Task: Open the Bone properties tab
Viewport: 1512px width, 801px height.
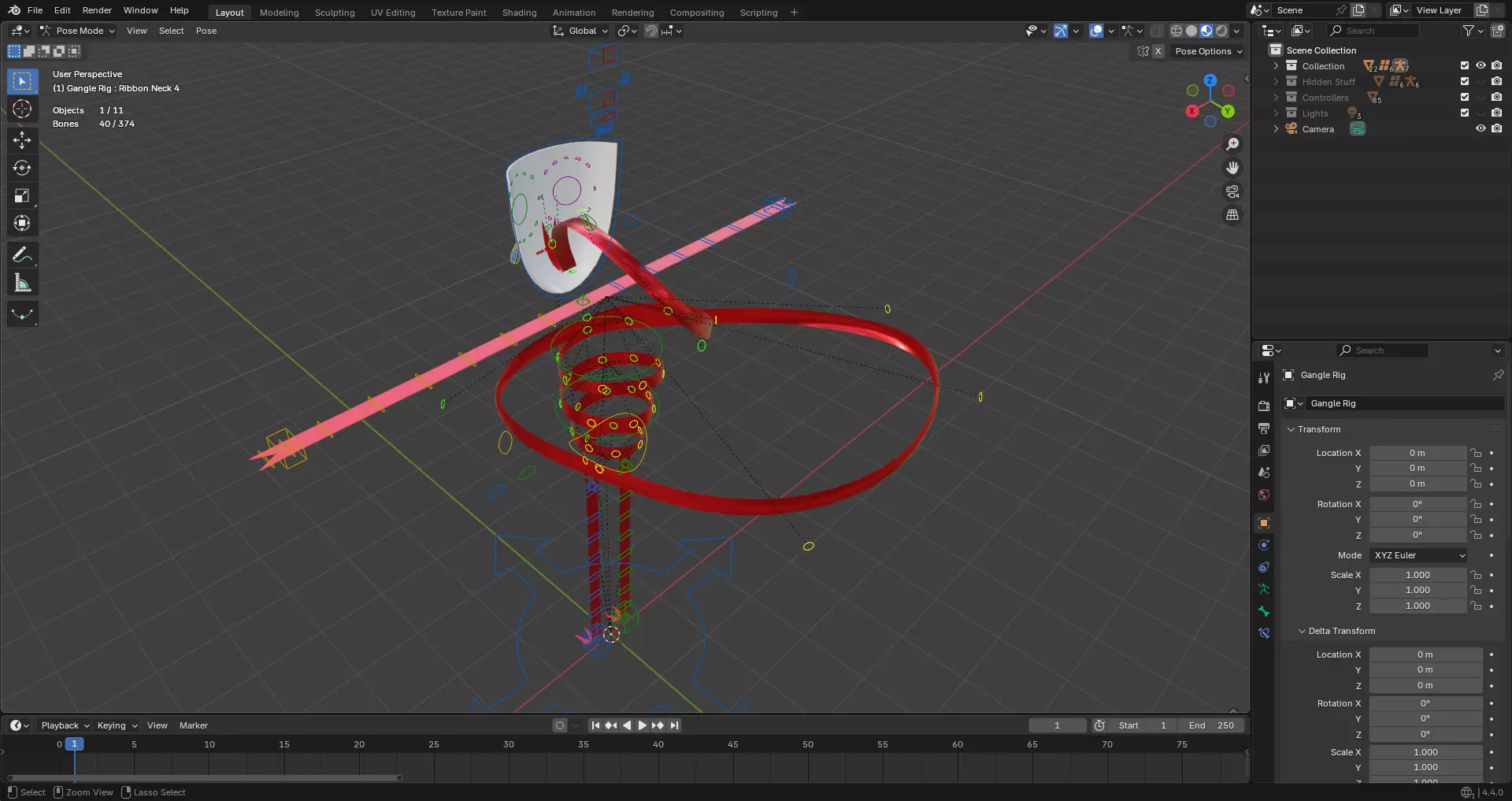Action: [x=1264, y=611]
